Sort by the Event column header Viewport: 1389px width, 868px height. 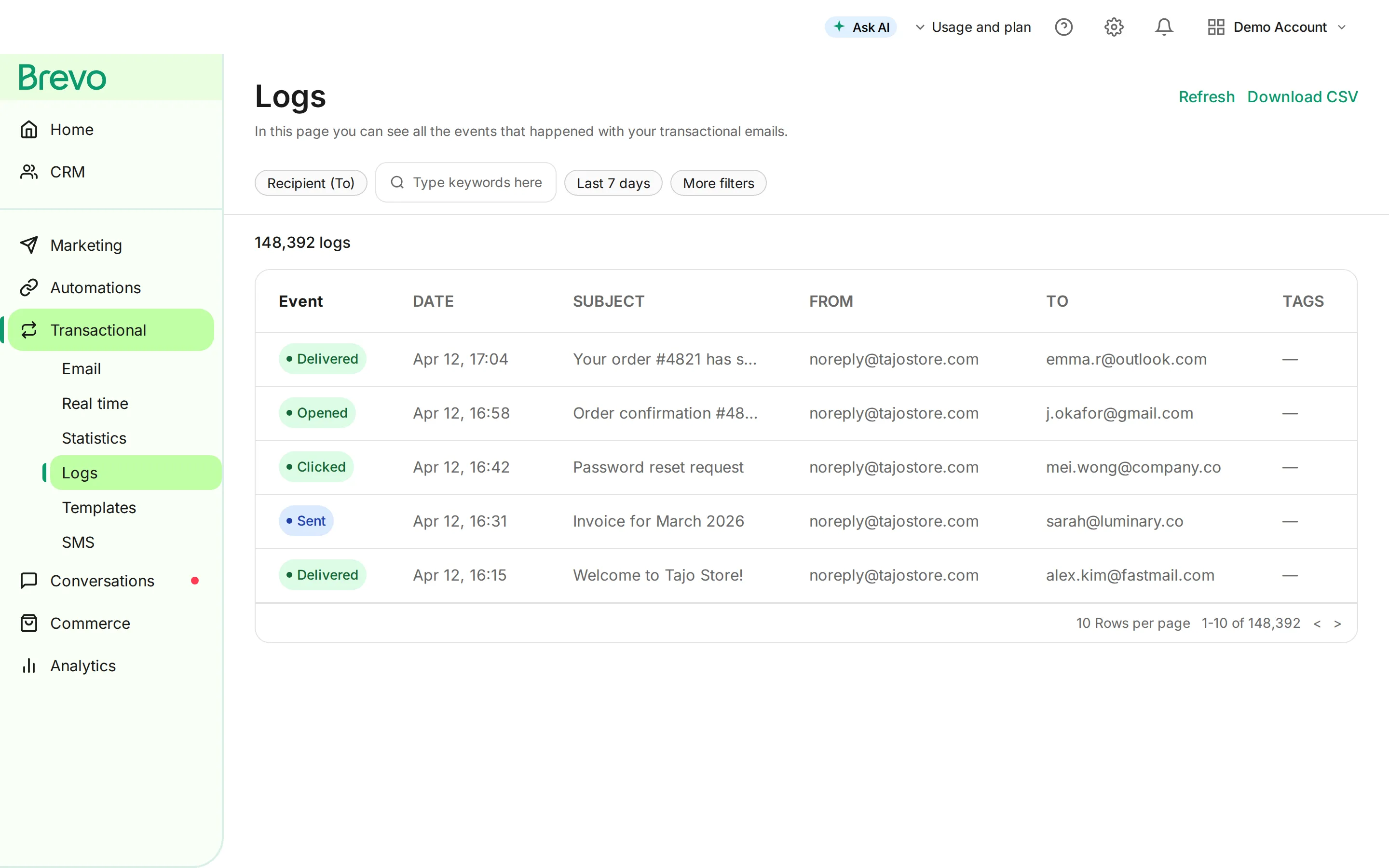pyautogui.click(x=301, y=301)
